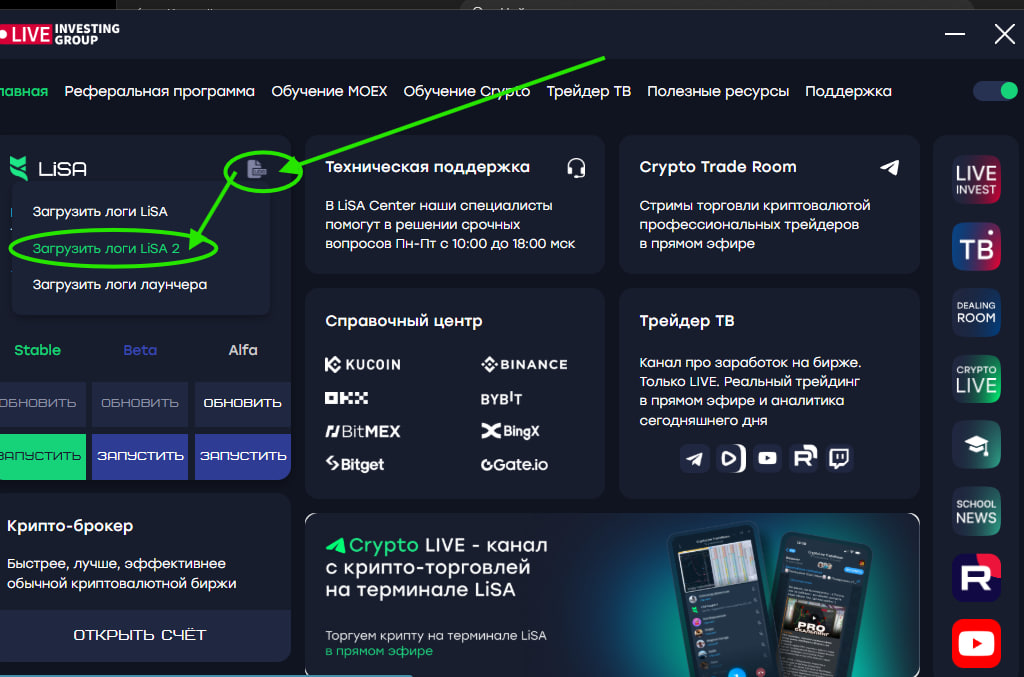1024x677 pixels.
Task: Click the Трейдер ТВ card heading
Action: coord(686,321)
